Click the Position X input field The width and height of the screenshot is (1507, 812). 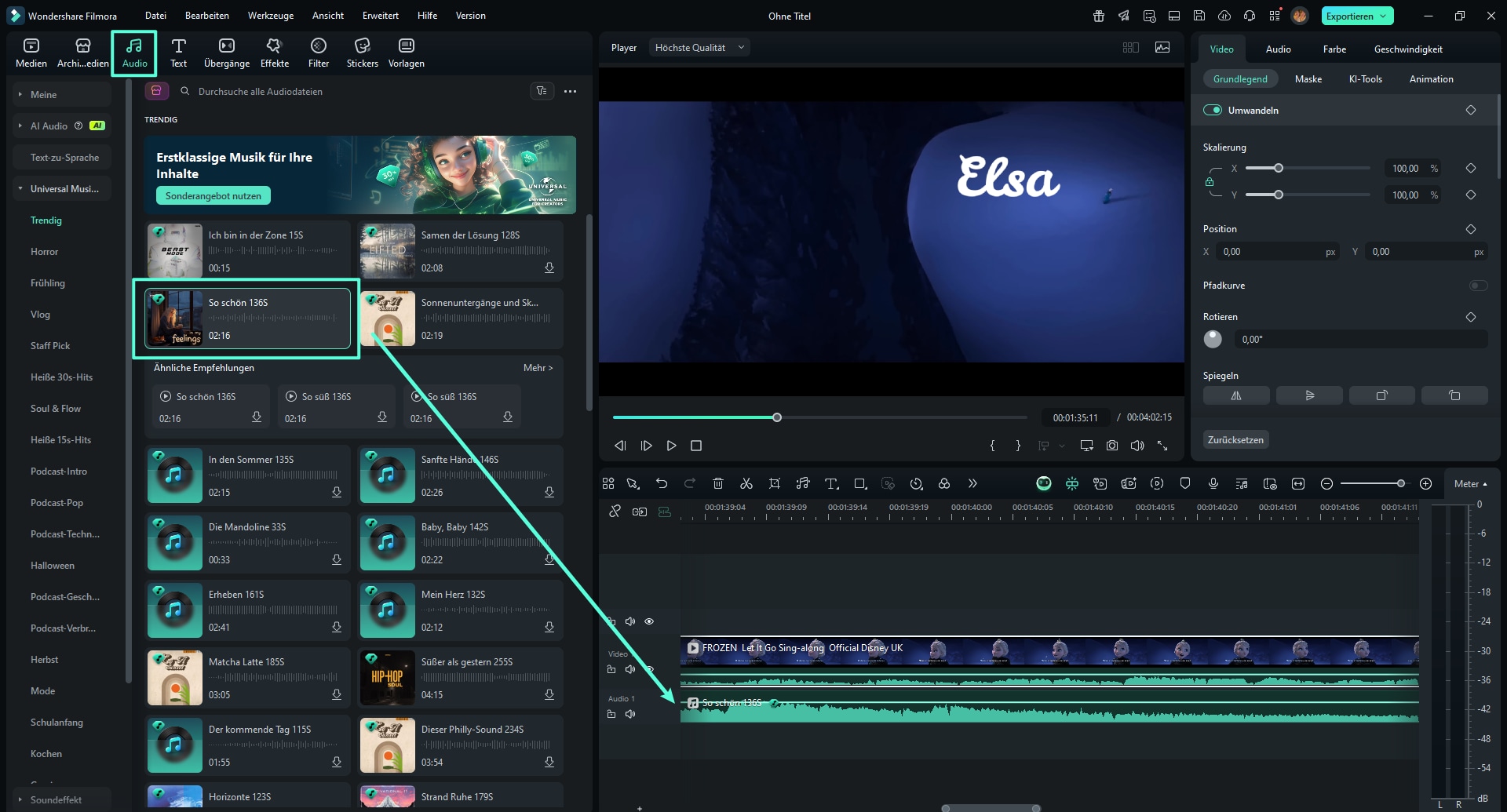coord(1276,252)
